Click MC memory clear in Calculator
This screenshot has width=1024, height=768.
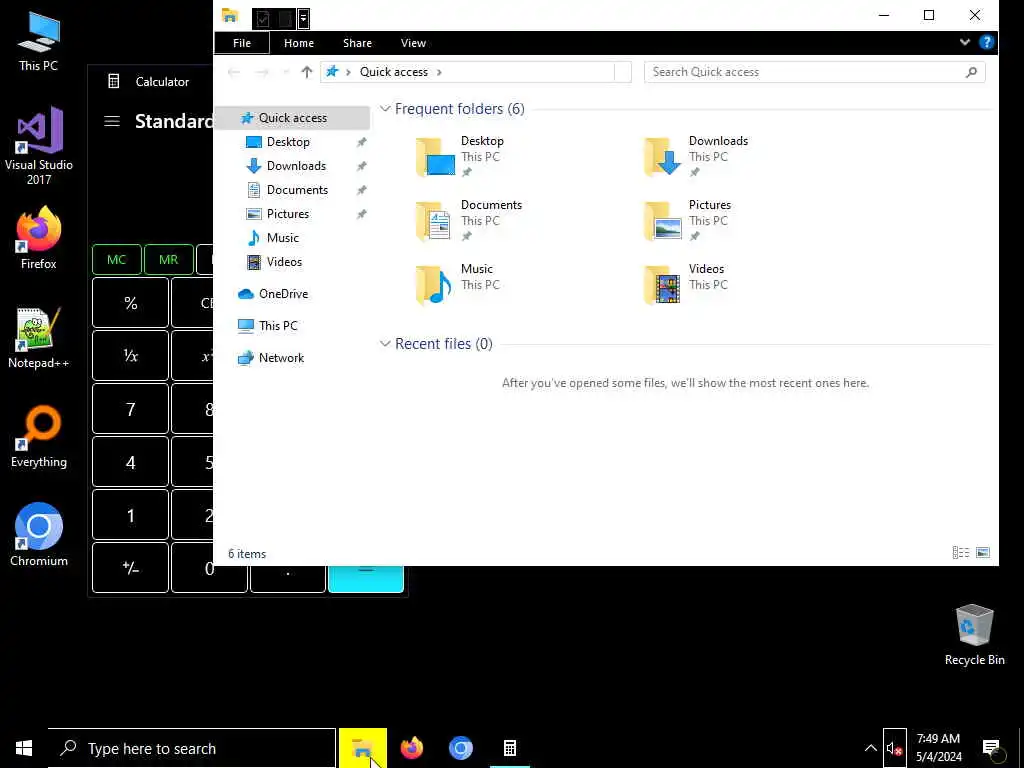pos(116,259)
